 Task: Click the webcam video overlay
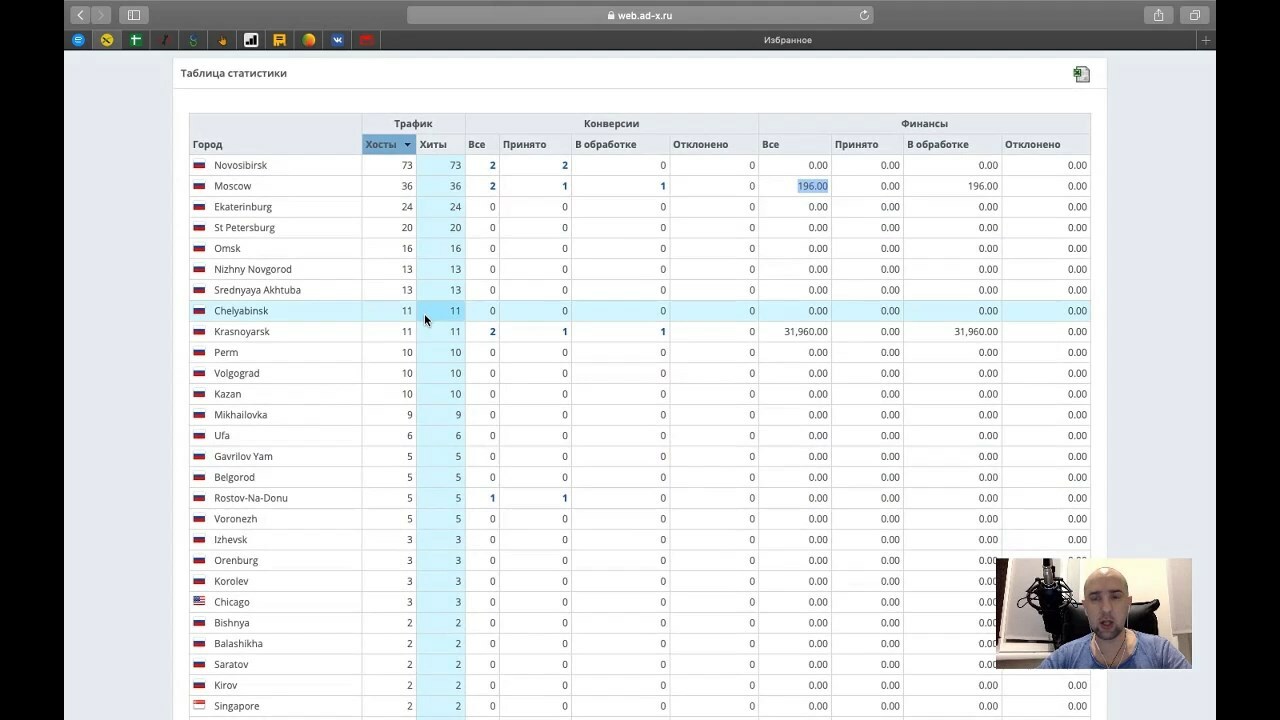1094,613
